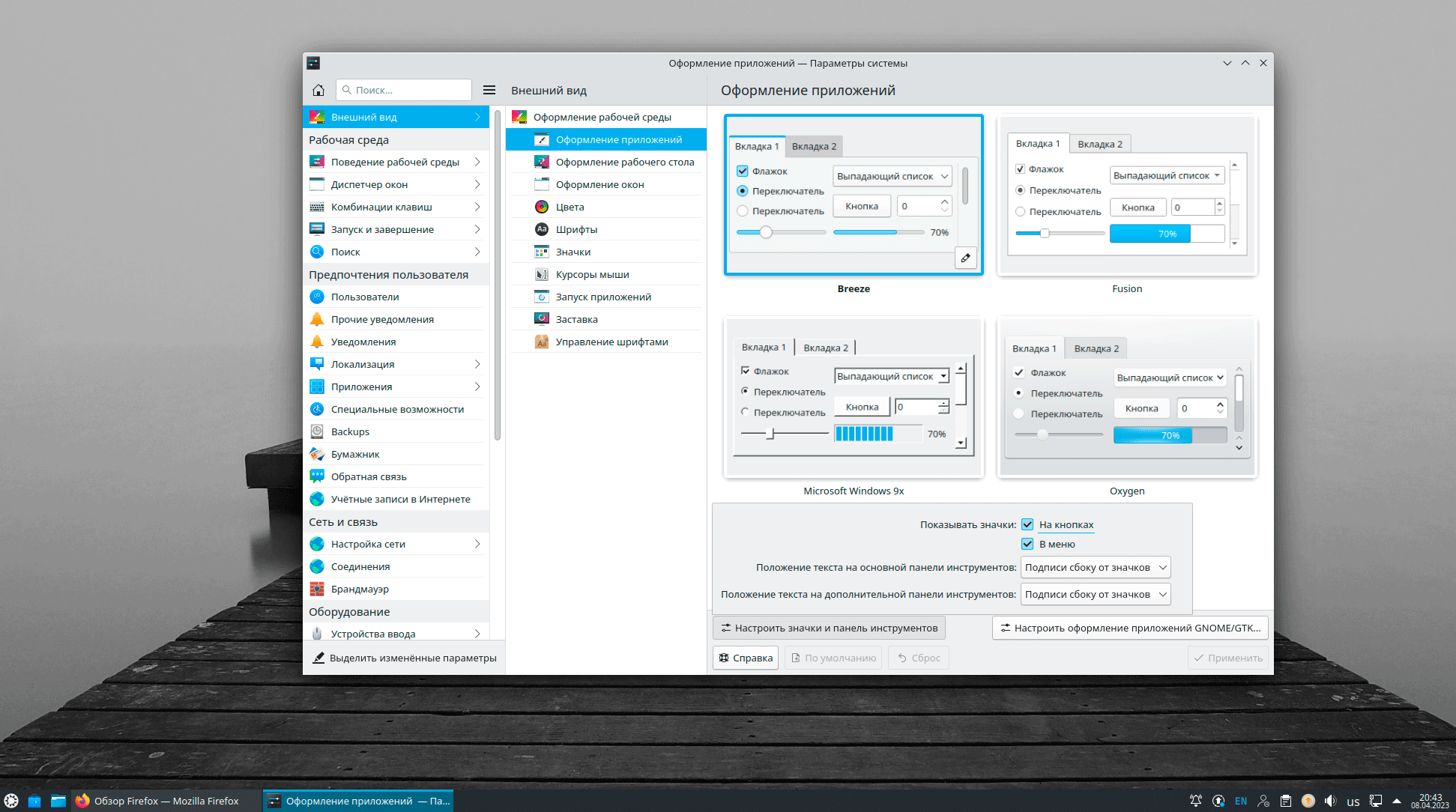Open Шрифты fonts icon entry
The width and height of the screenshot is (1456, 812).
(x=542, y=229)
